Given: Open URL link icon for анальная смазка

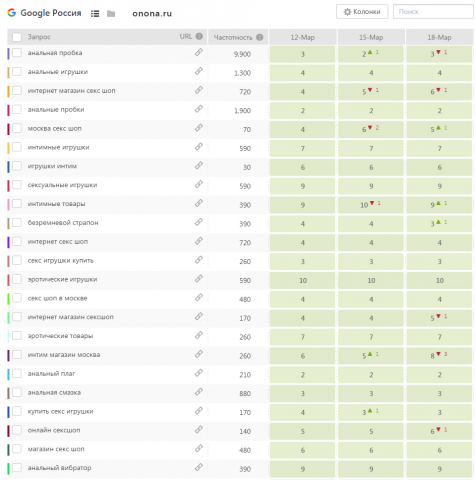Looking at the screenshot, I should (199, 392).
